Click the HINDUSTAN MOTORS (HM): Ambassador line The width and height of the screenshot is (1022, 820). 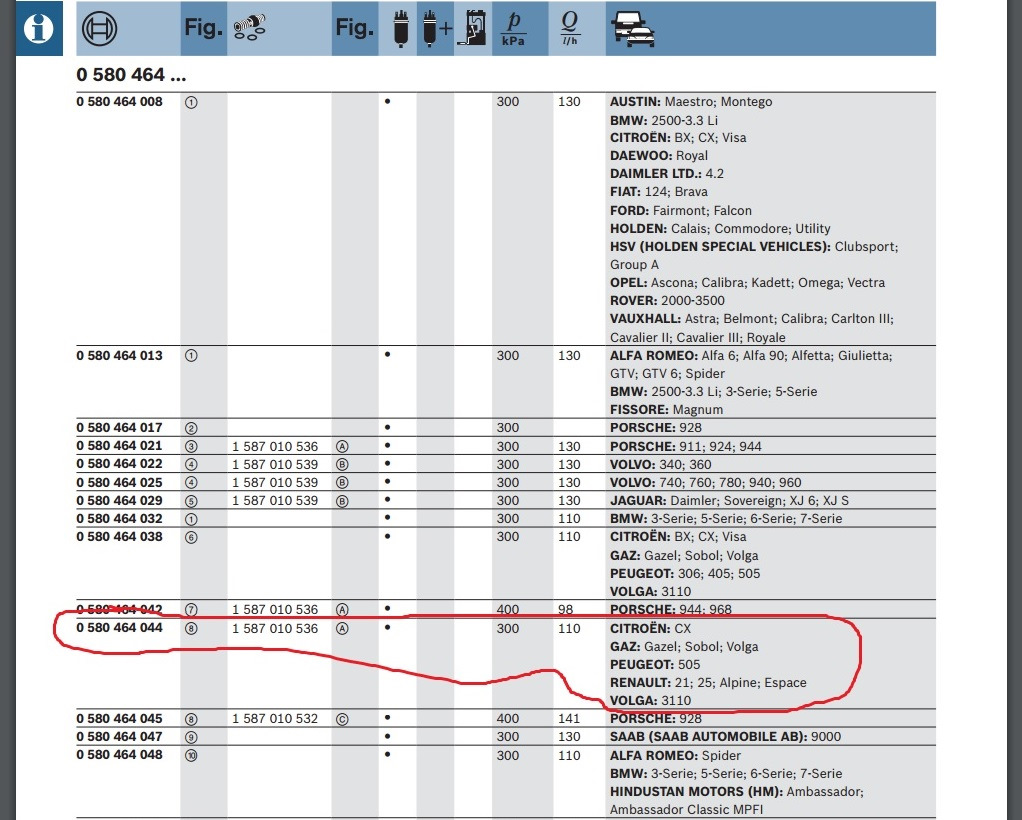coord(737,791)
